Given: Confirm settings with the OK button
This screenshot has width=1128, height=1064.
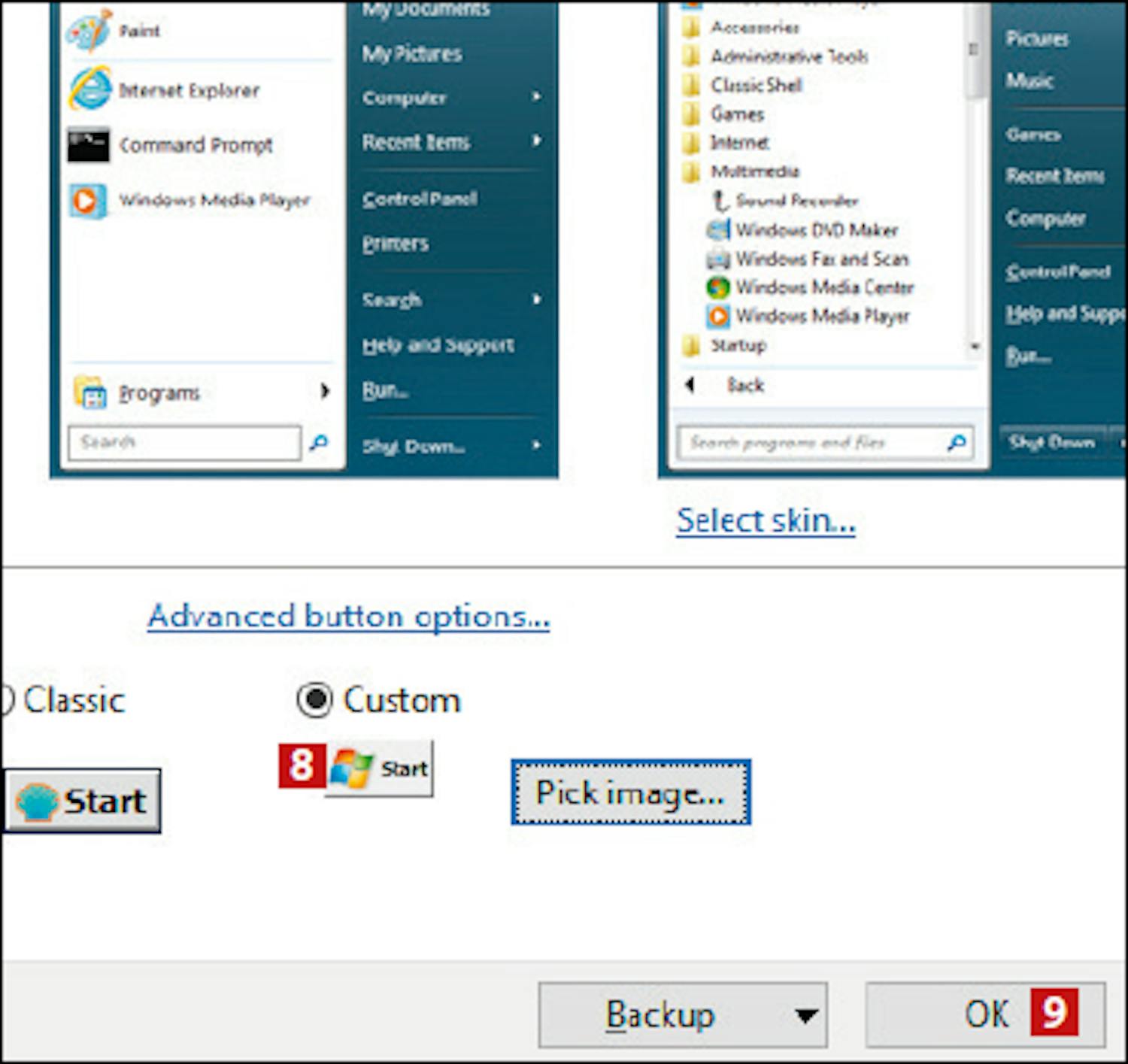Looking at the screenshot, I should [x=986, y=1014].
